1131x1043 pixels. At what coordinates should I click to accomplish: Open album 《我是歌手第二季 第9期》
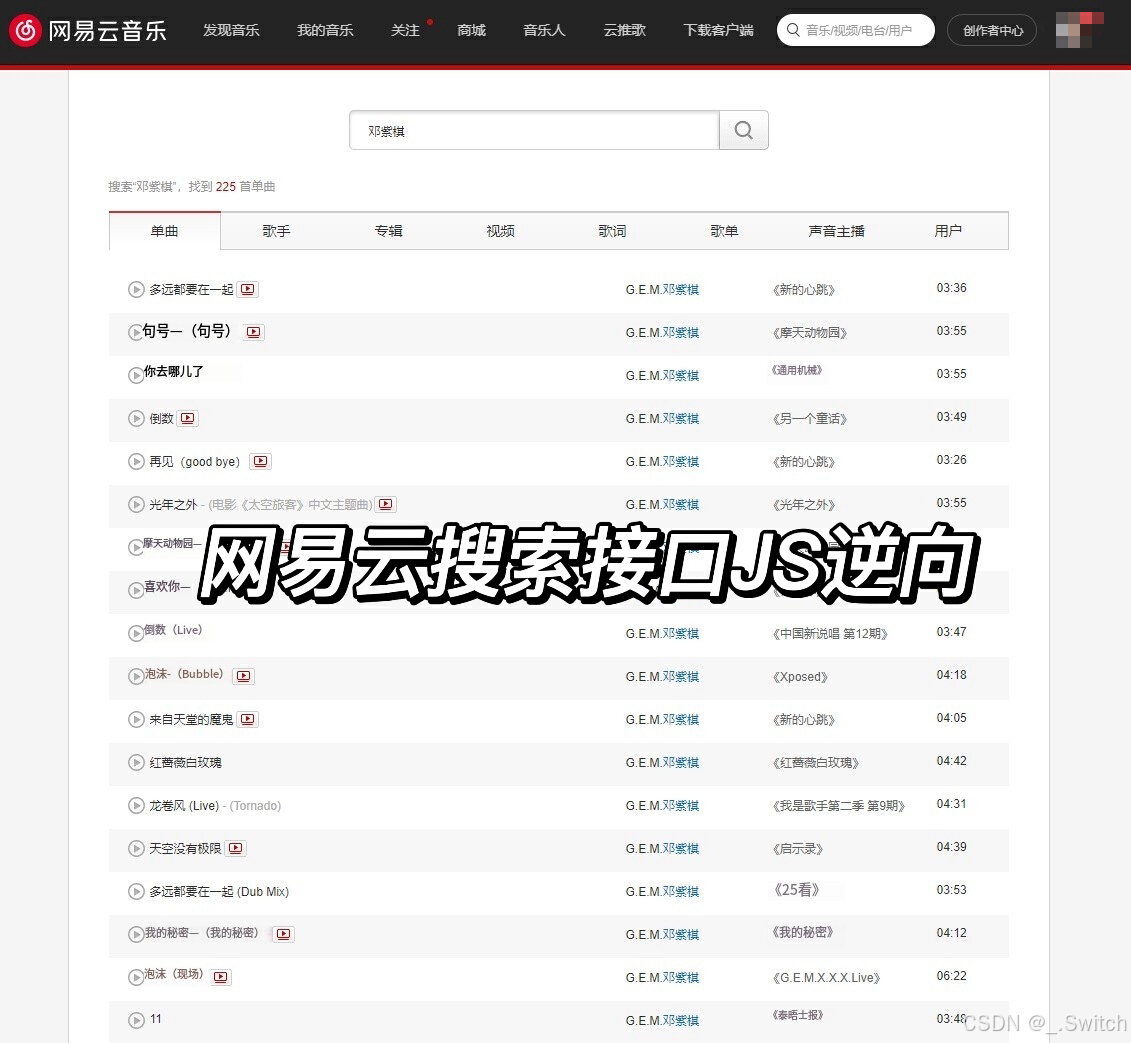point(838,806)
